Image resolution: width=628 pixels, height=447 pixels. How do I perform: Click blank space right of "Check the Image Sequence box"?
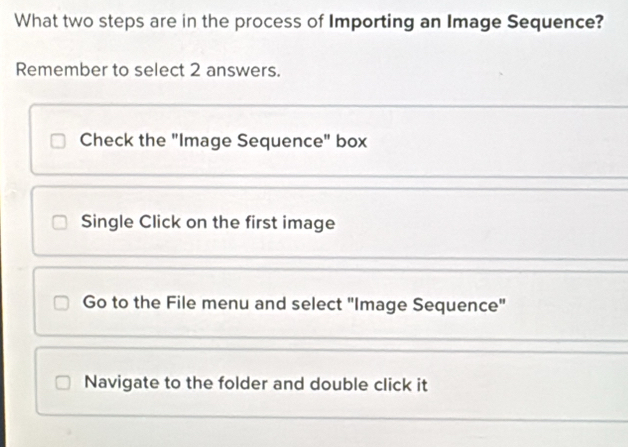coord(490,142)
